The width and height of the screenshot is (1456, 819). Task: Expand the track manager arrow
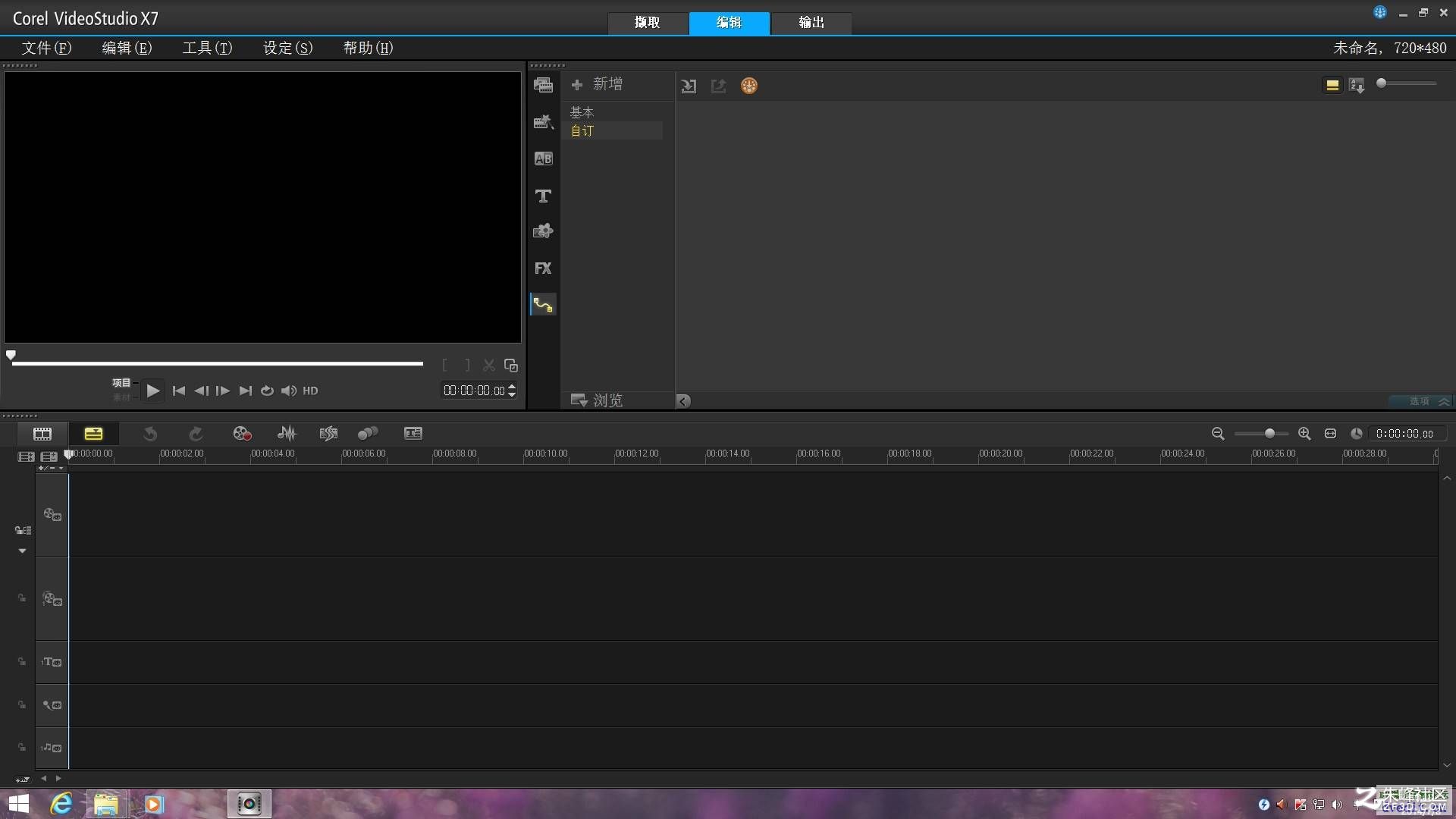(x=22, y=551)
